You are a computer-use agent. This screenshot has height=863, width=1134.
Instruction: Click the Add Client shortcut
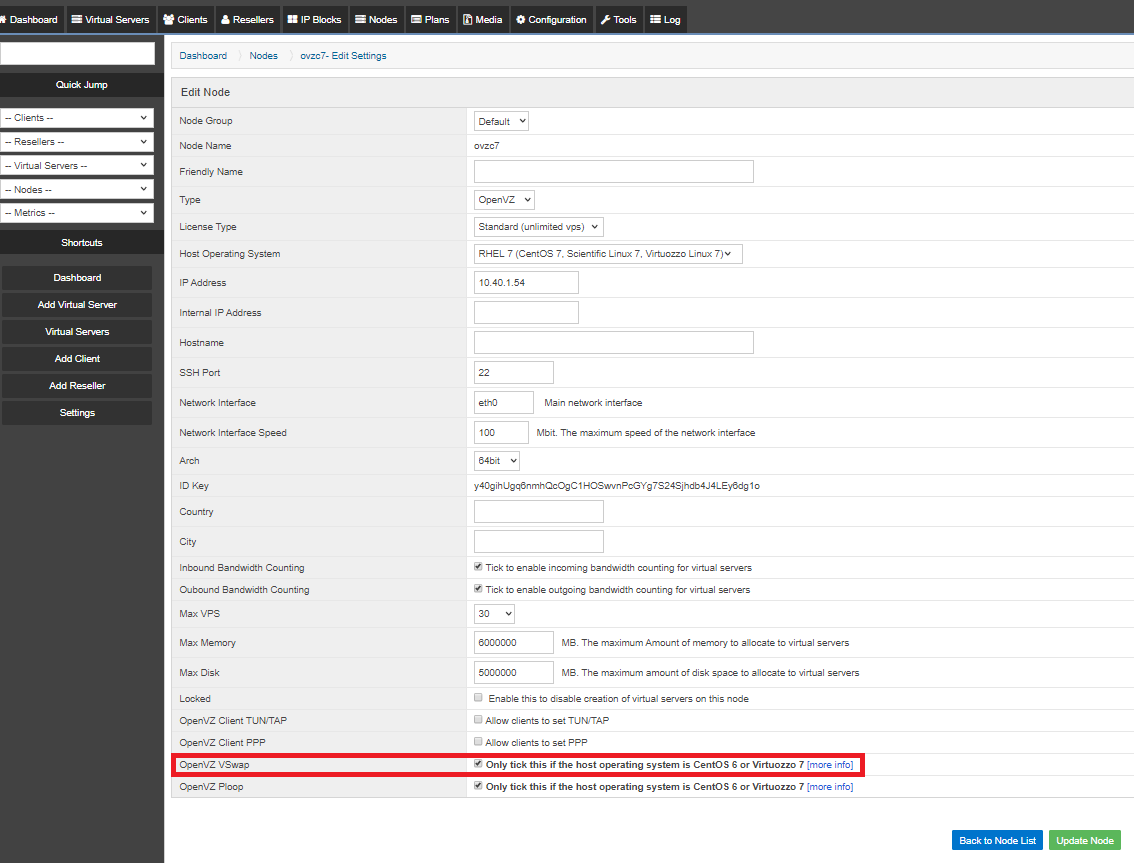pos(77,359)
